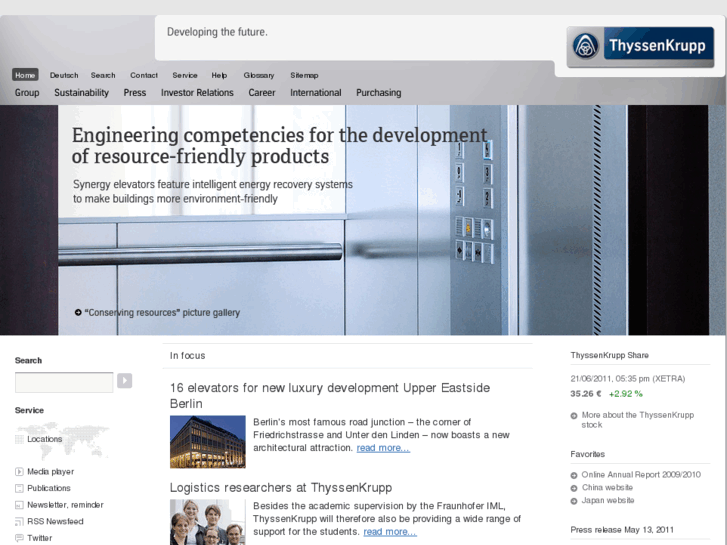
Task: Open Logistics researchers at ThyssenKrupp headline
Action: point(281,488)
